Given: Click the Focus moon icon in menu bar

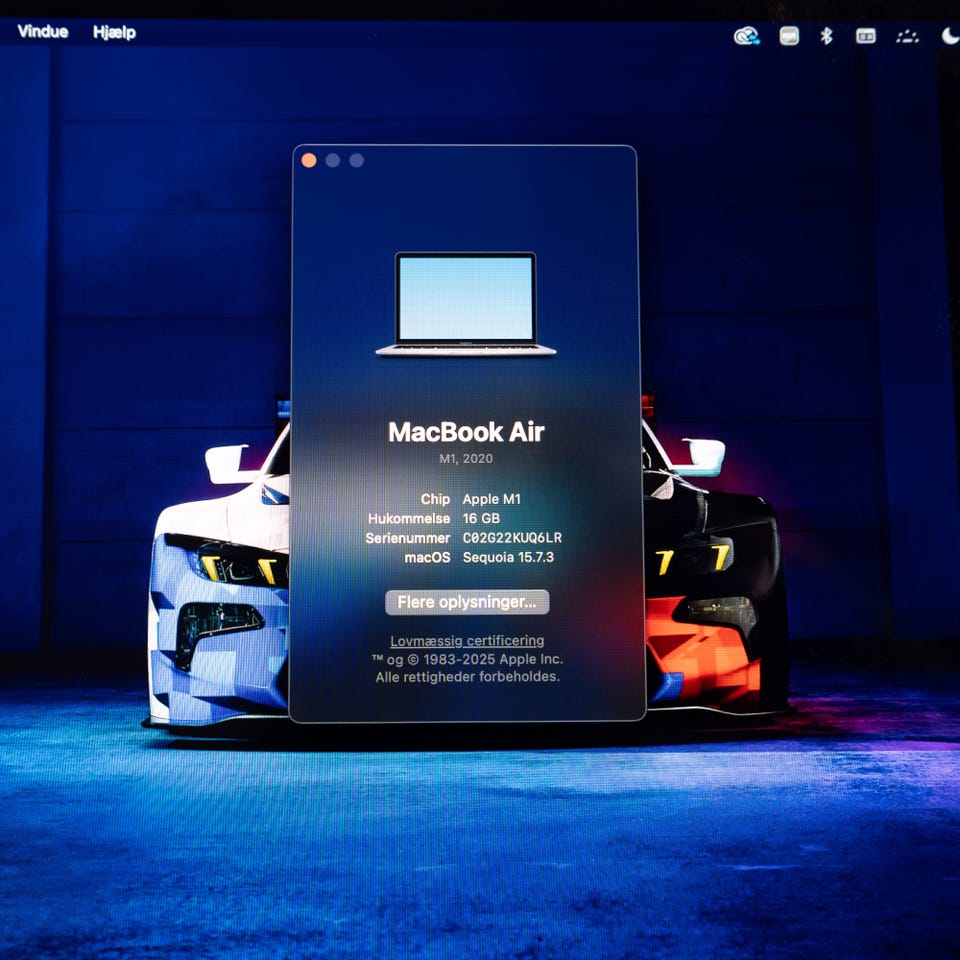Looking at the screenshot, I should pyautogui.click(x=950, y=36).
